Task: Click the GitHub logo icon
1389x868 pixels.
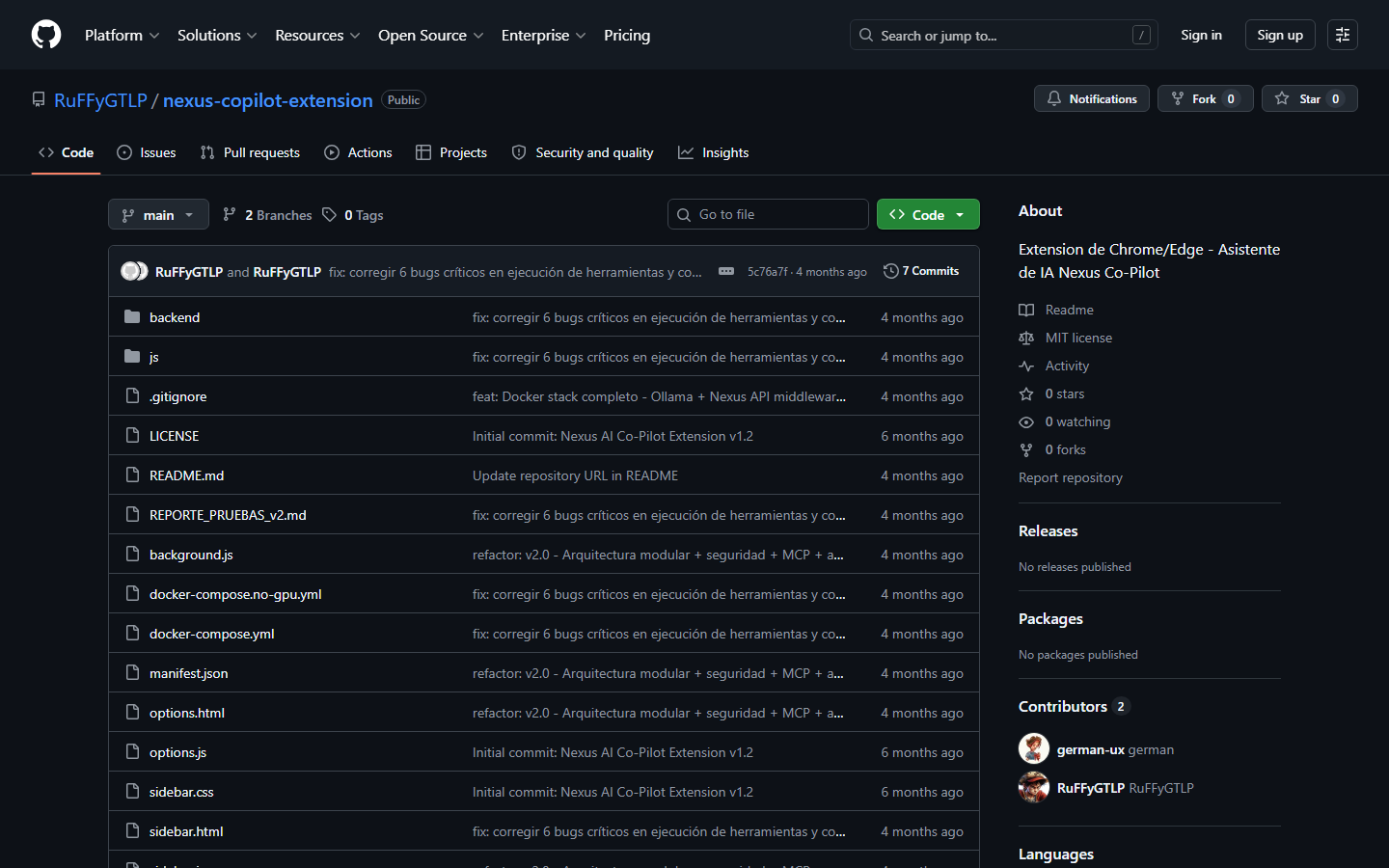Action: tap(46, 35)
